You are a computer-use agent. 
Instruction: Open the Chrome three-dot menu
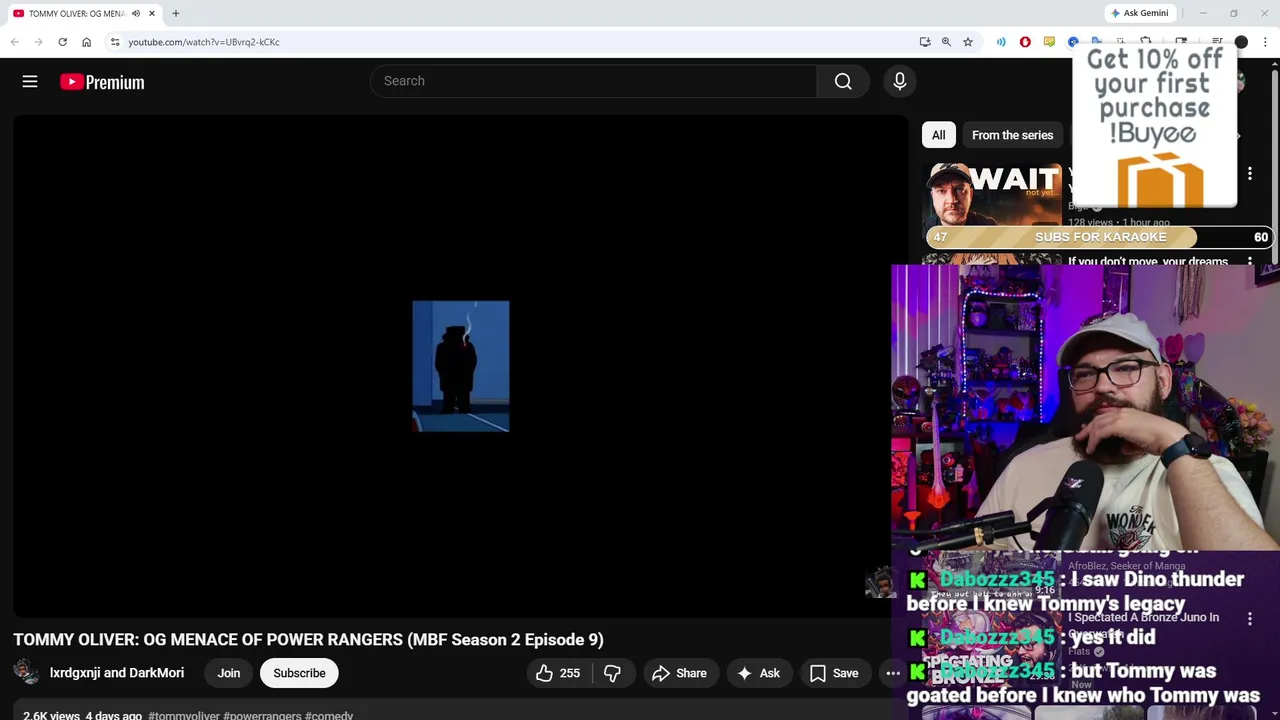point(1265,42)
